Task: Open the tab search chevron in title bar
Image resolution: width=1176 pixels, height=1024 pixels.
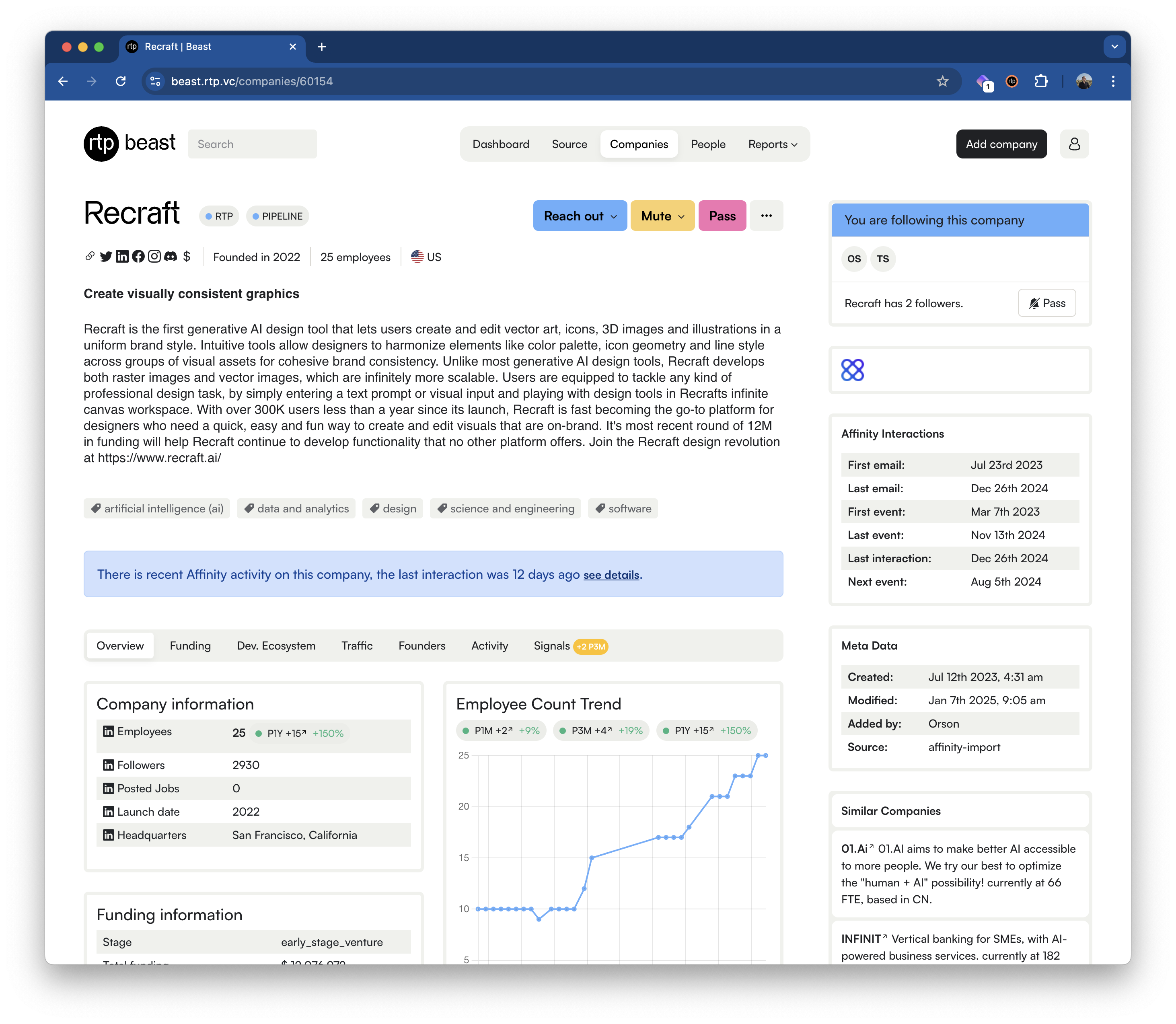Action: [x=1114, y=47]
